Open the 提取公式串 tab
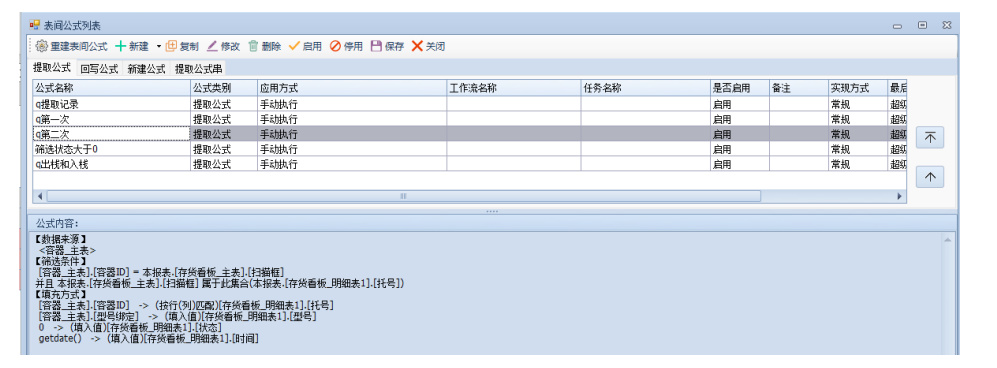997x368 pixels. point(198,69)
